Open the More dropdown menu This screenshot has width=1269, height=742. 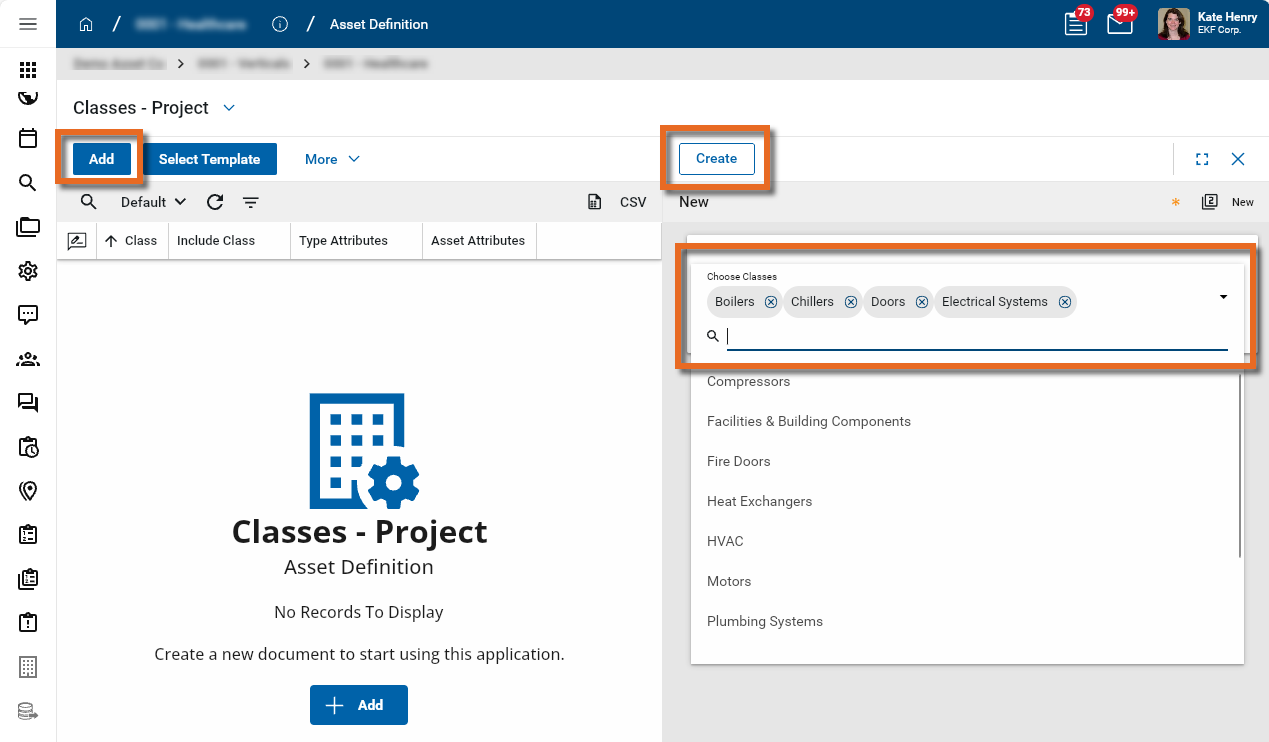[x=332, y=159]
